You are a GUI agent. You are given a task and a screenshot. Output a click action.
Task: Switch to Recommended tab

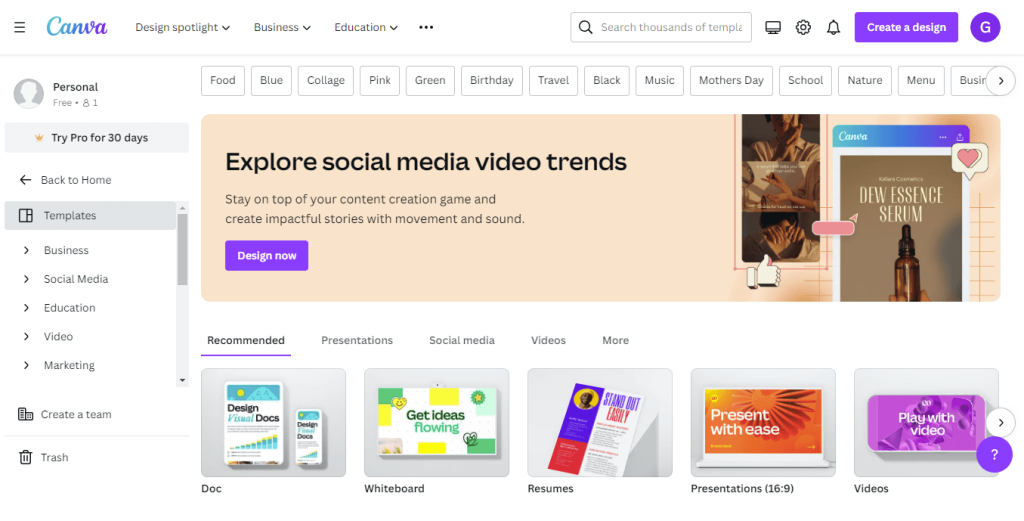[246, 340]
